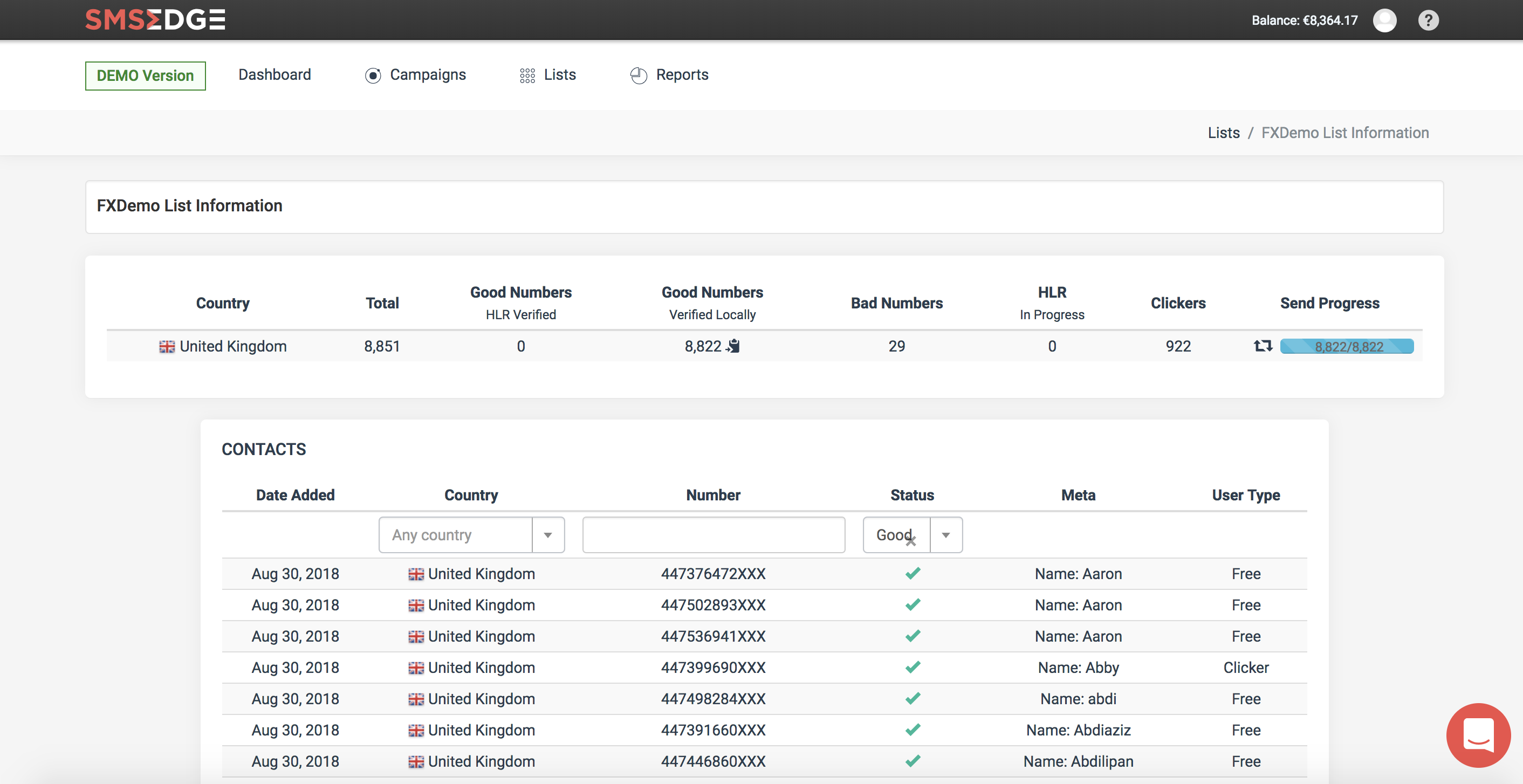Go to the Dashboard menu item
Image resolution: width=1523 pixels, height=784 pixels.
point(275,75)
